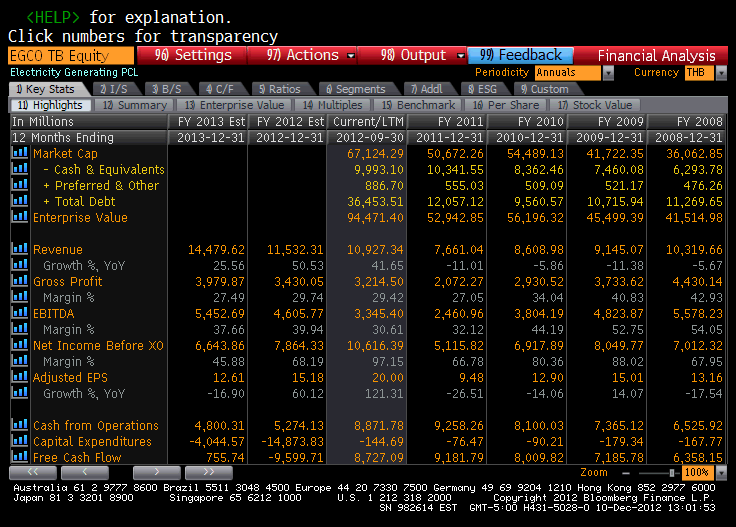Switch to the Ratios tab
Viewport: 736px width, 527px height.
pos(280,89)
